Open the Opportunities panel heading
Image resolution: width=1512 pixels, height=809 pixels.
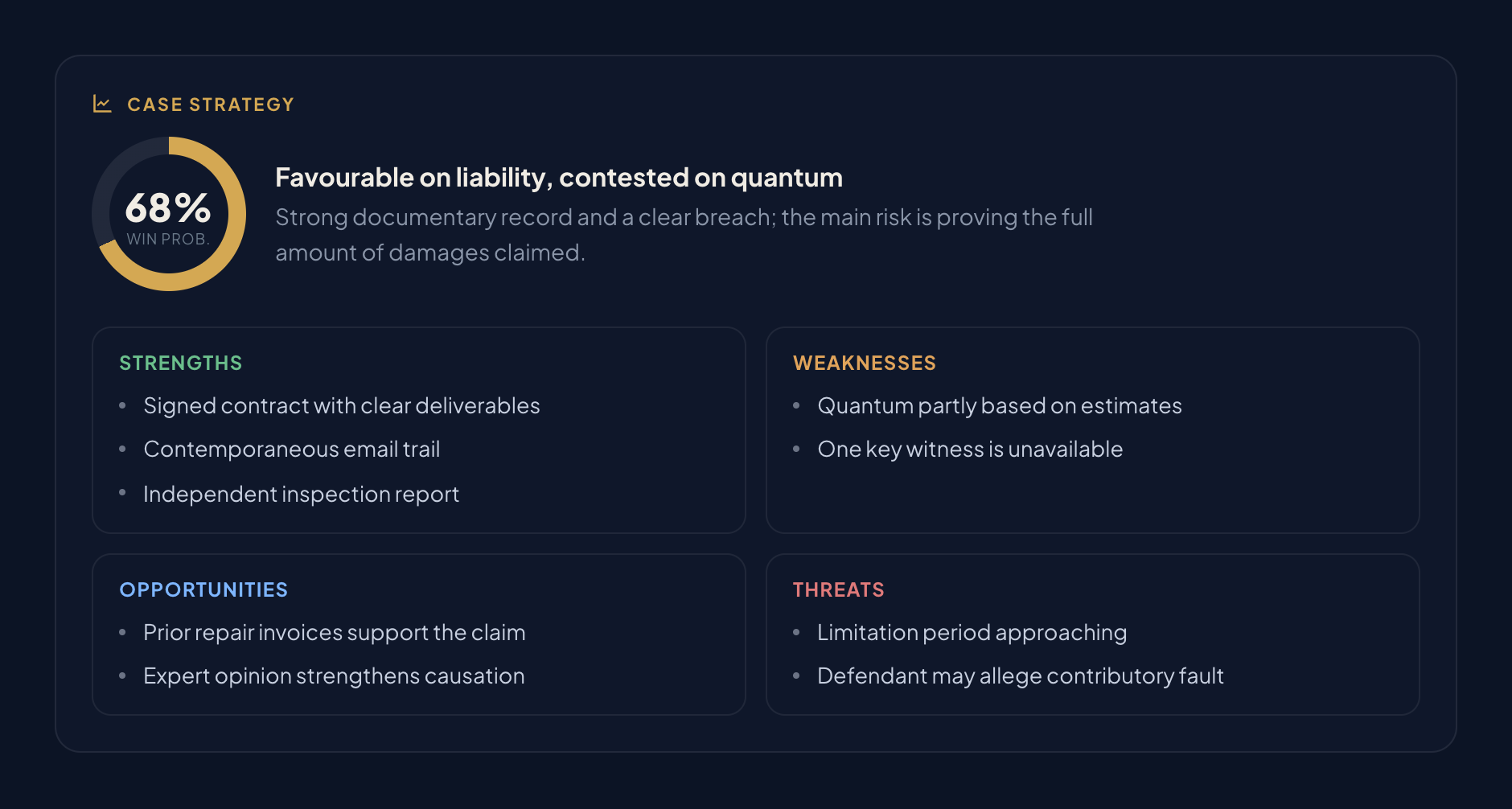click(x=203, y=590)
